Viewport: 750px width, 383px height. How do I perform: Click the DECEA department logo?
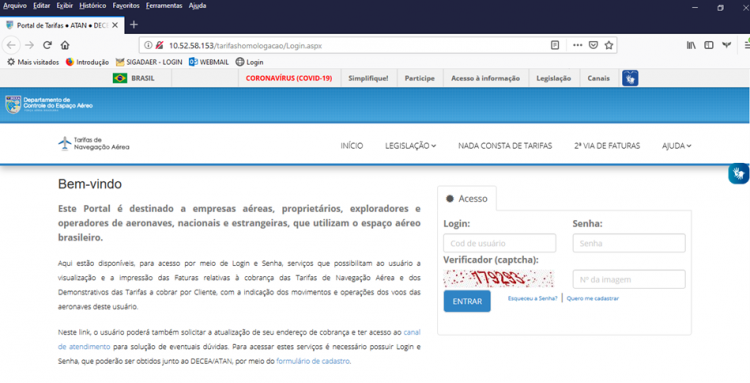[49, 104]
